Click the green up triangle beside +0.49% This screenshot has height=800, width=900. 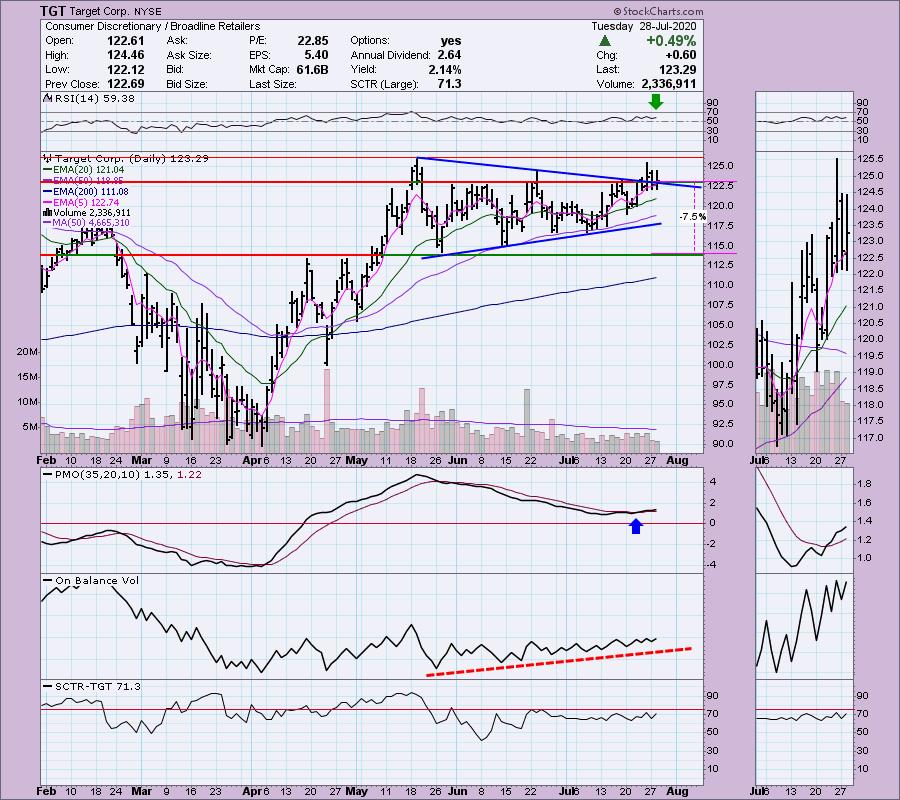pyautogui.click(x=604, y=41)
